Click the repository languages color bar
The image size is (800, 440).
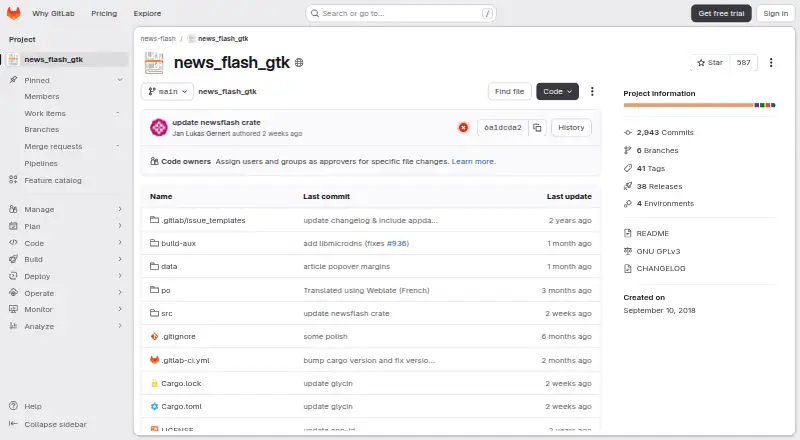[x=699, y=105]
